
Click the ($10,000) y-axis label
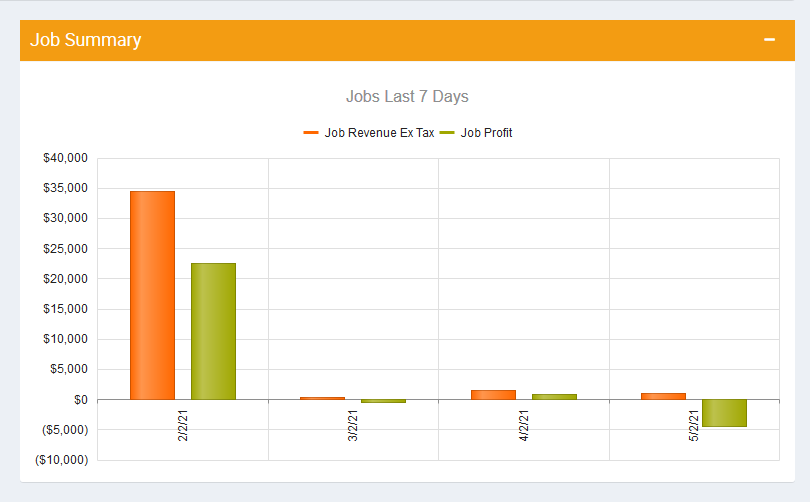click(x=62, y=460)
